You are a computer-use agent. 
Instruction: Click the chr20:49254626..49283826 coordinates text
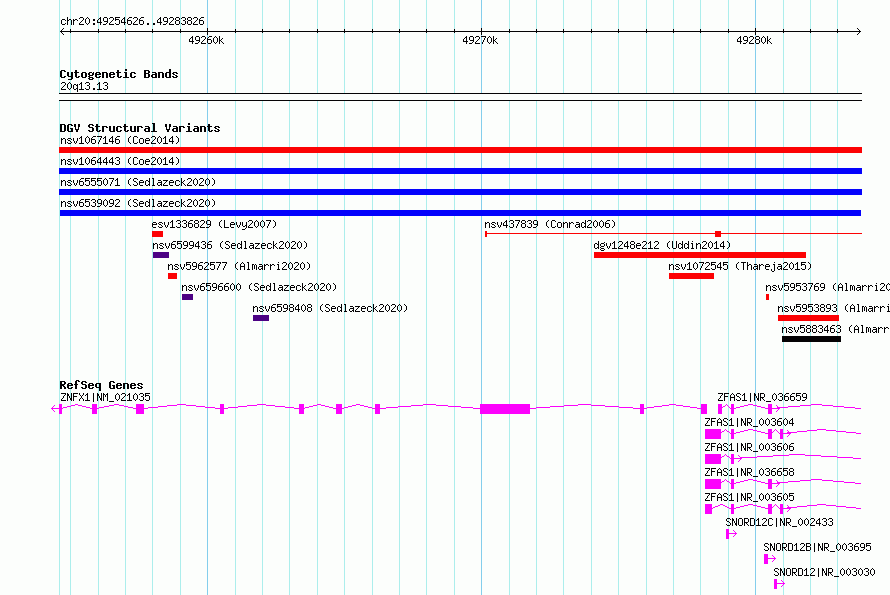click(132, 21)
